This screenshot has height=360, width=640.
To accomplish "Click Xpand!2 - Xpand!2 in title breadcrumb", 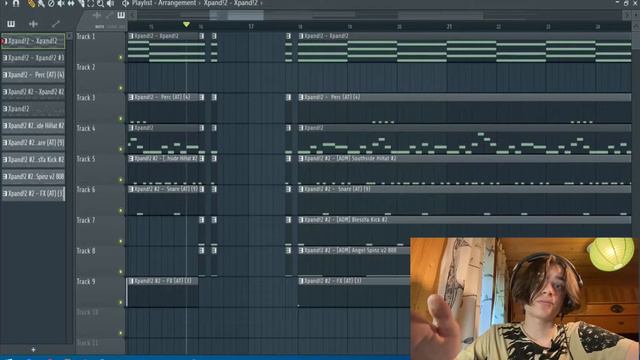I will (231, 3).
